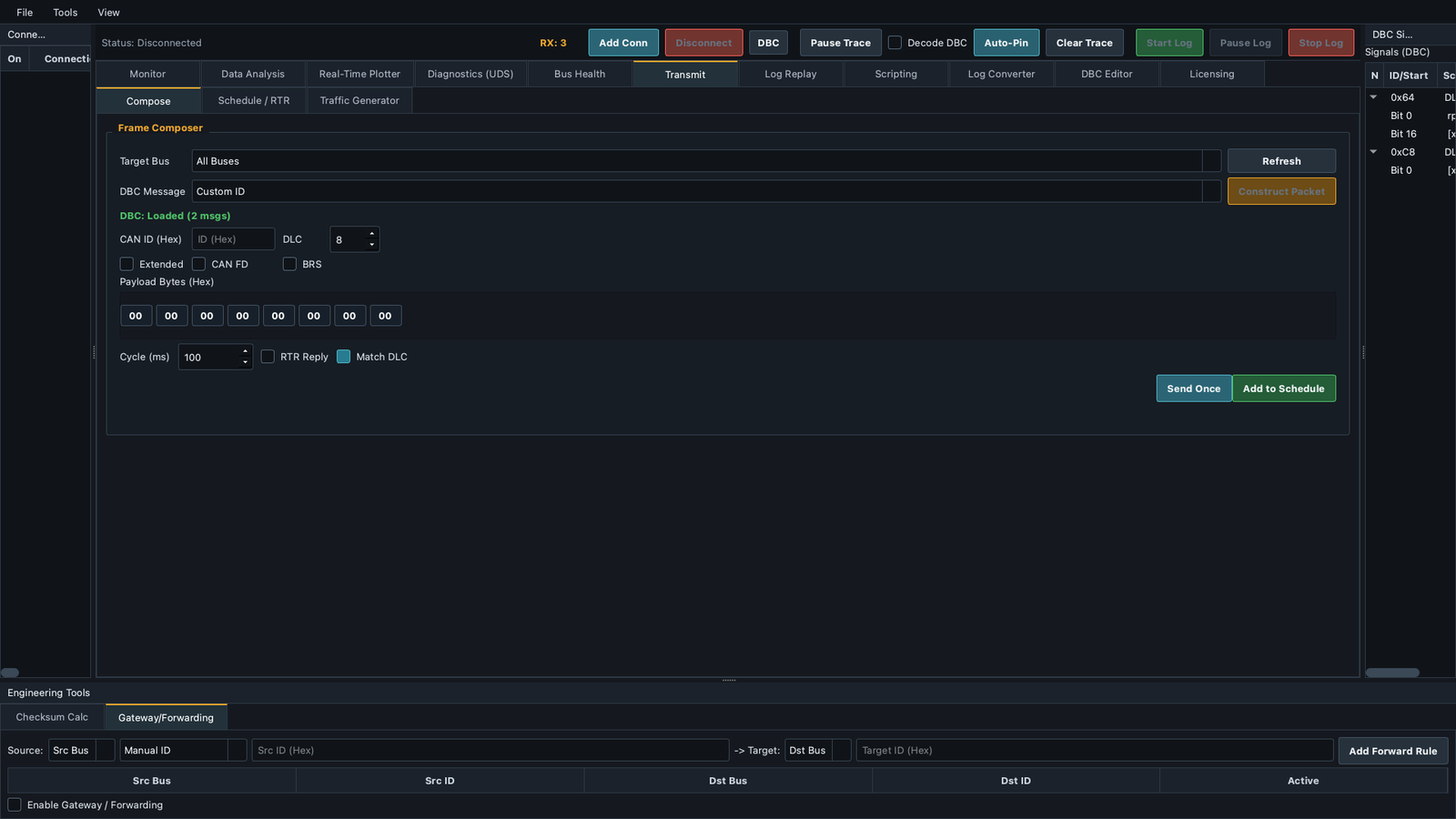Viewport: 1456px width, 819px height.
Task: Increase the DLC value
Action: pos(371,234)
